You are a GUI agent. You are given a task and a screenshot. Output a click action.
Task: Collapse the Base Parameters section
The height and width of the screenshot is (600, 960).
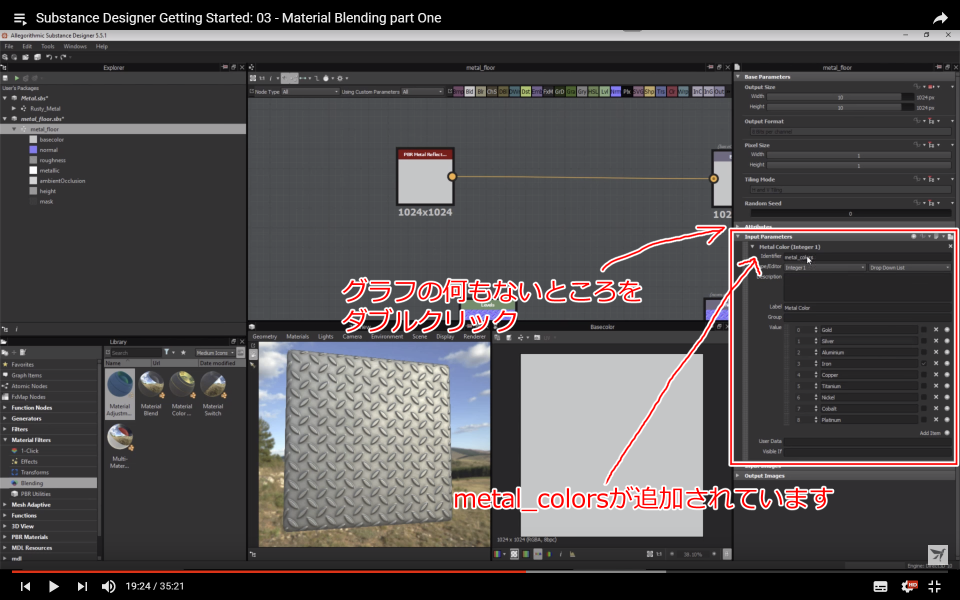pyautogui.click(x=738, y=77)
